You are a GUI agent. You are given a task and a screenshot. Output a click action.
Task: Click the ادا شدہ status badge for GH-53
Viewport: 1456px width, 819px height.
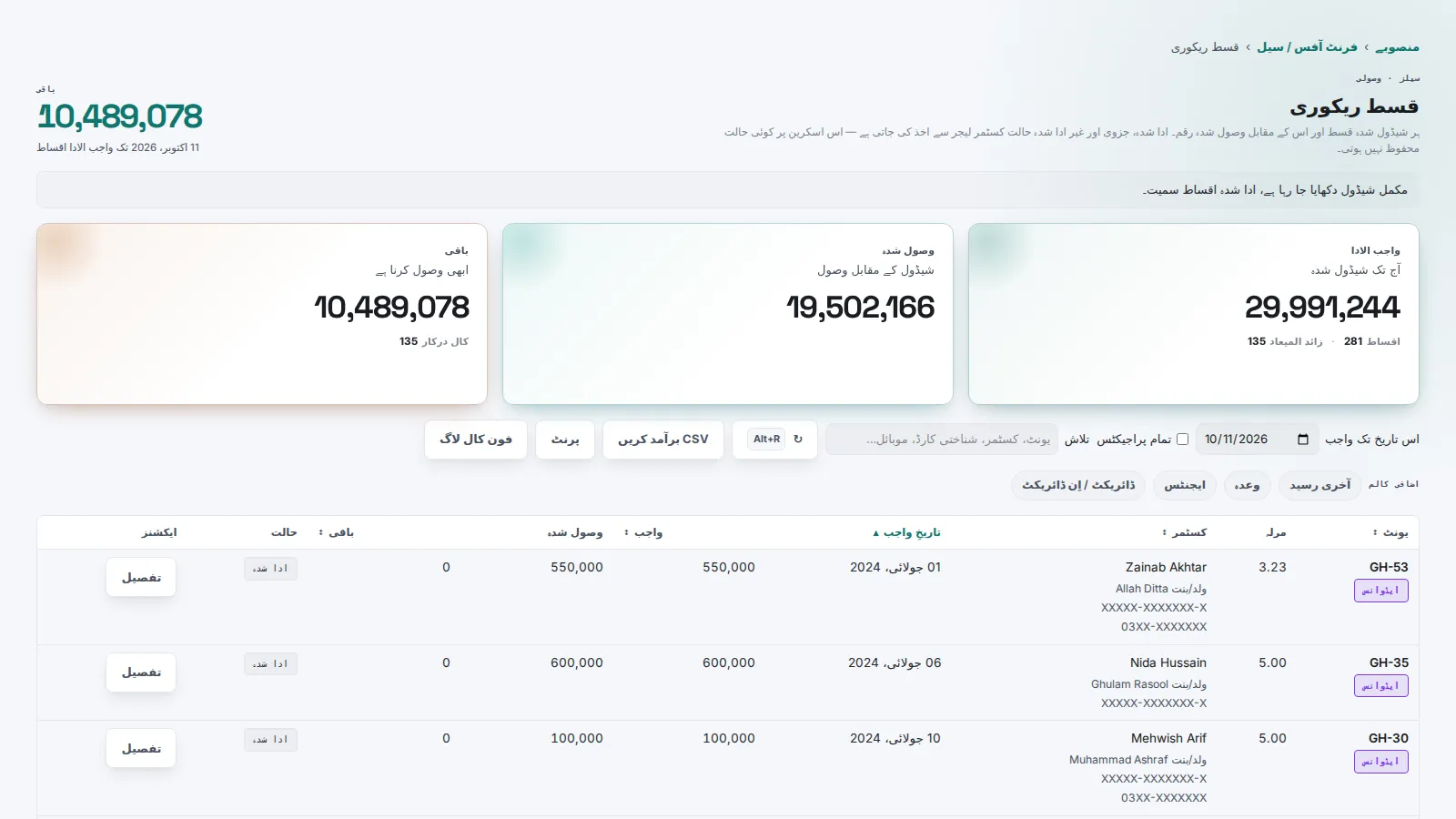(270, 569)
